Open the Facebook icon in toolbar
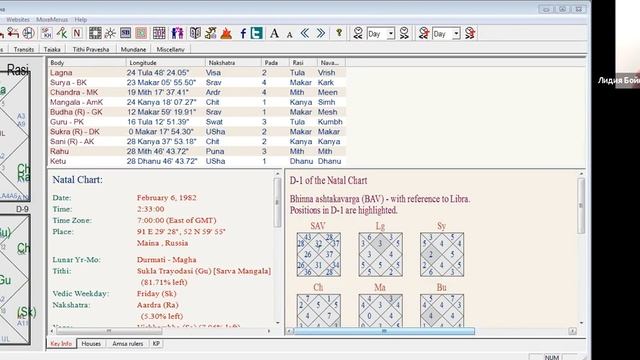 coord(243,33)
